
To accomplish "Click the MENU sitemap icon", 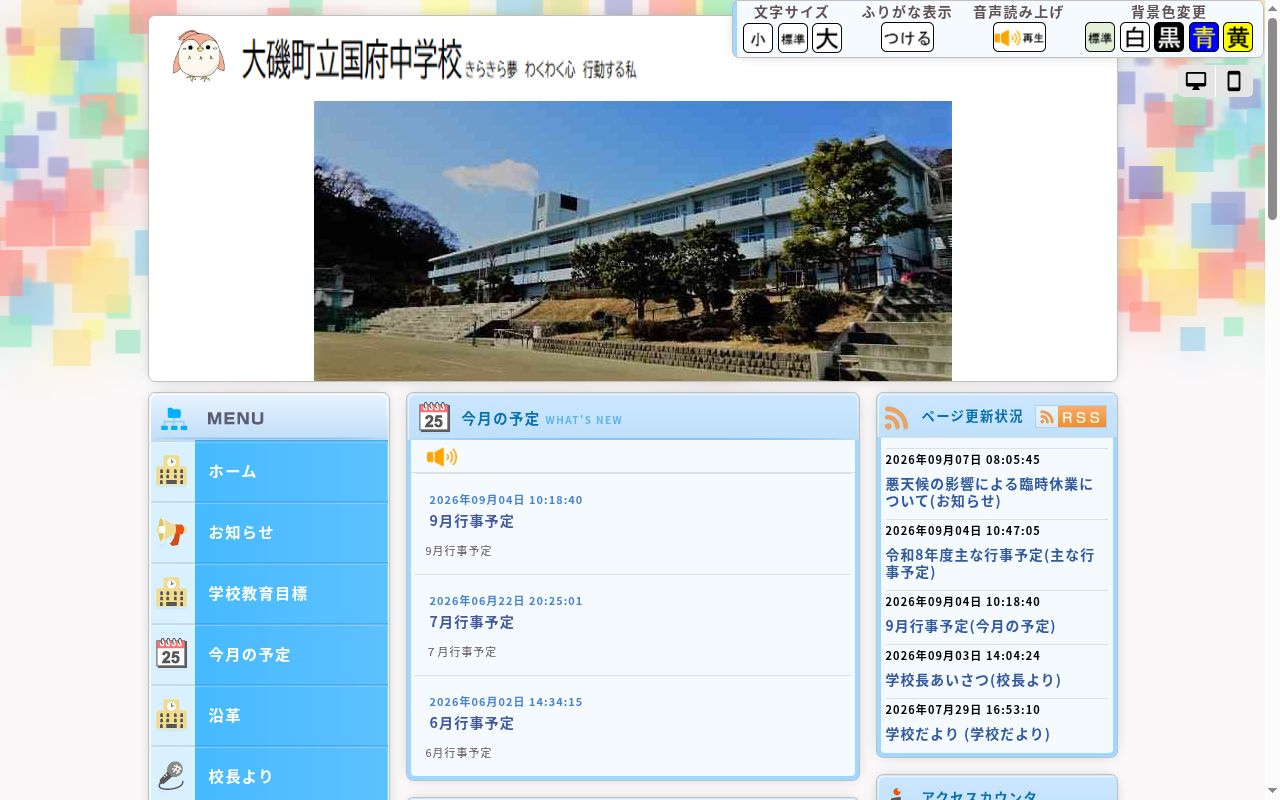I will (174, 419).
